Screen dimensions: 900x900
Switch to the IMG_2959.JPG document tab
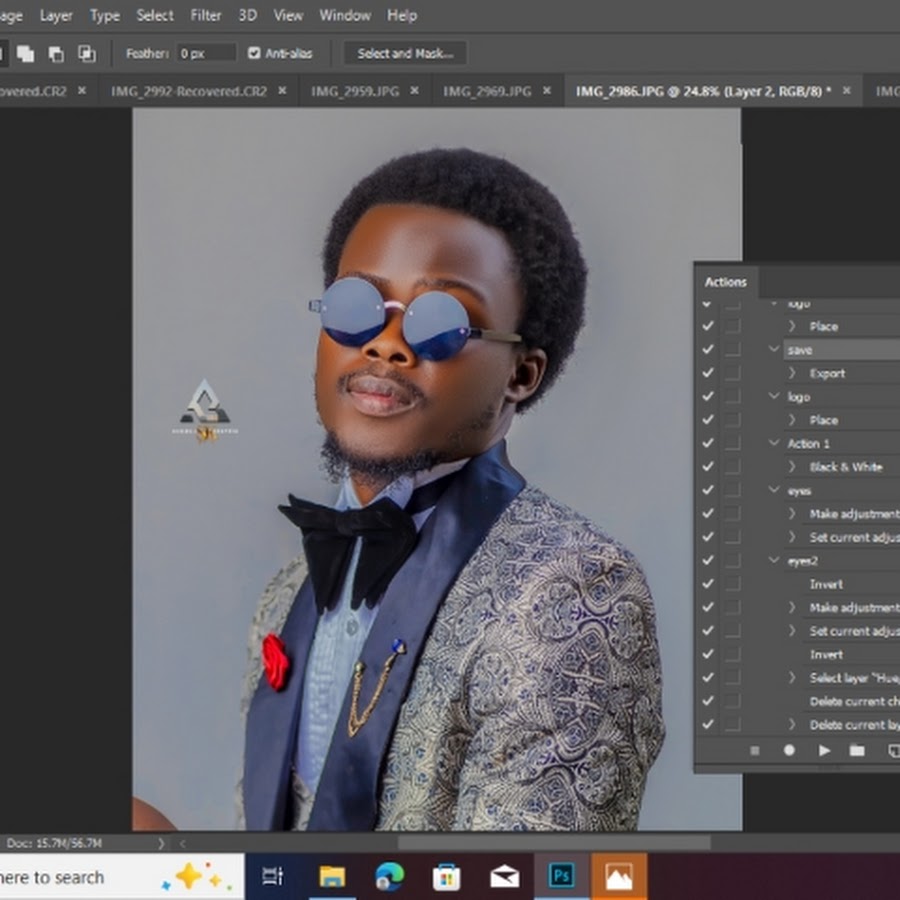point(355,91)
